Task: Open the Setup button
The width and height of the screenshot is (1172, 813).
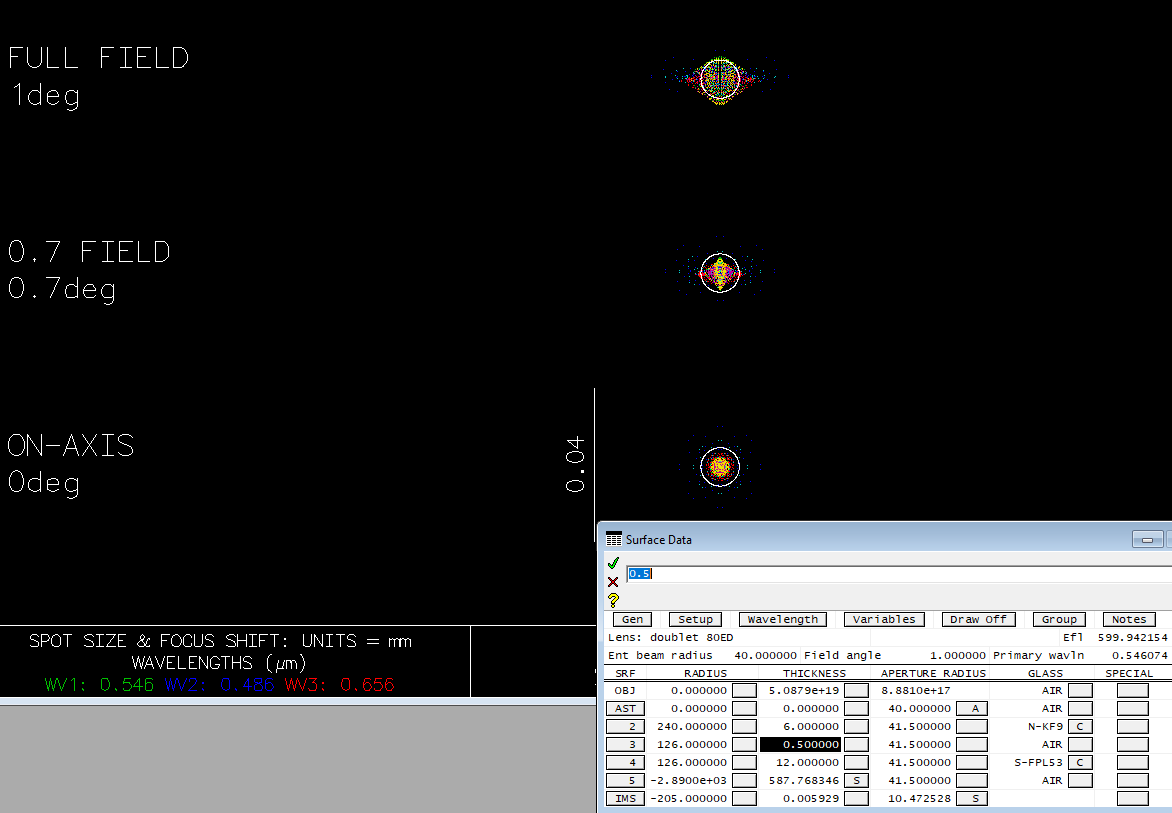Action: [x=695, y=619]
